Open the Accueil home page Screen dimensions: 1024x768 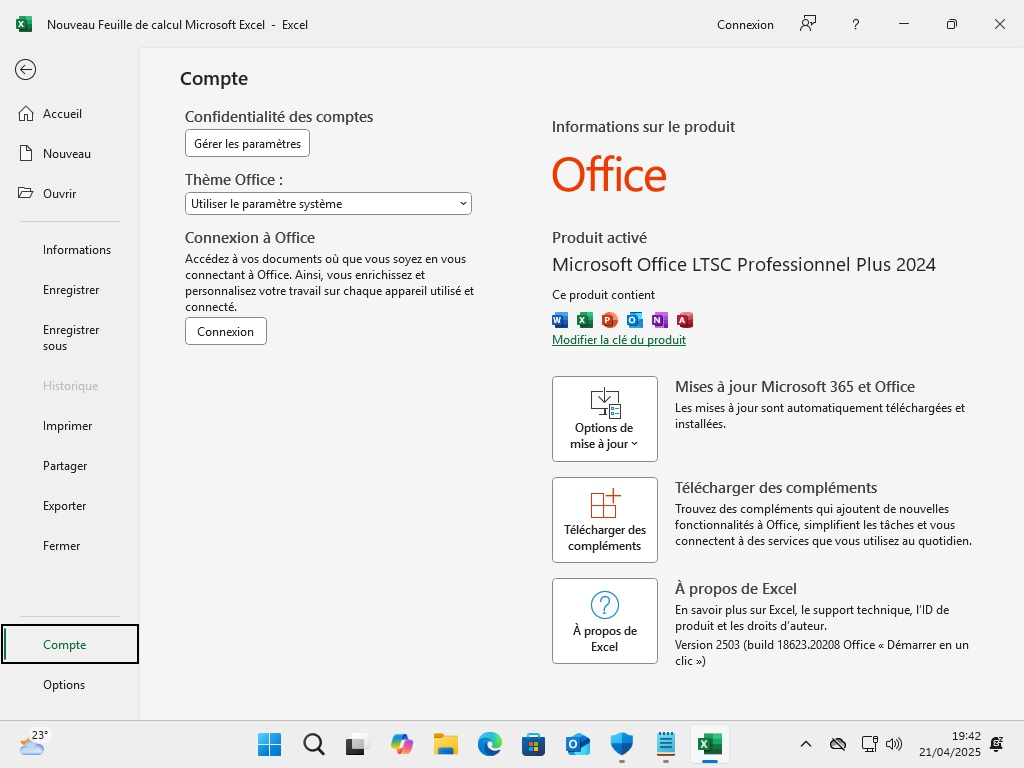[x=62, y=114]
